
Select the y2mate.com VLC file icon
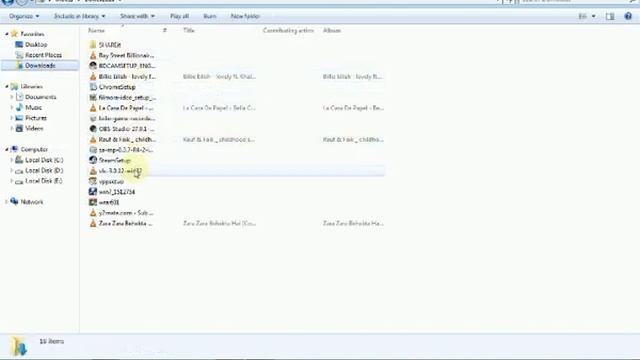(x=93, y=213)
